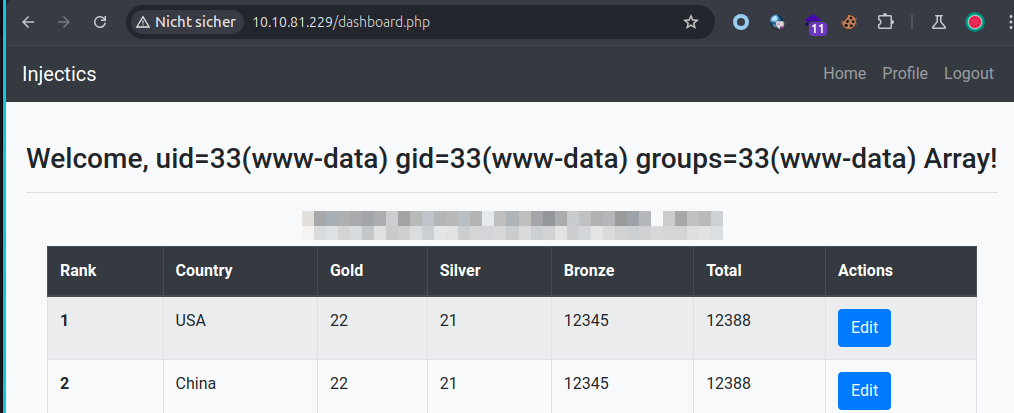Screen dimensions: 1014x413
Task: Click the browser back arrow
Action: click(28, 22)
